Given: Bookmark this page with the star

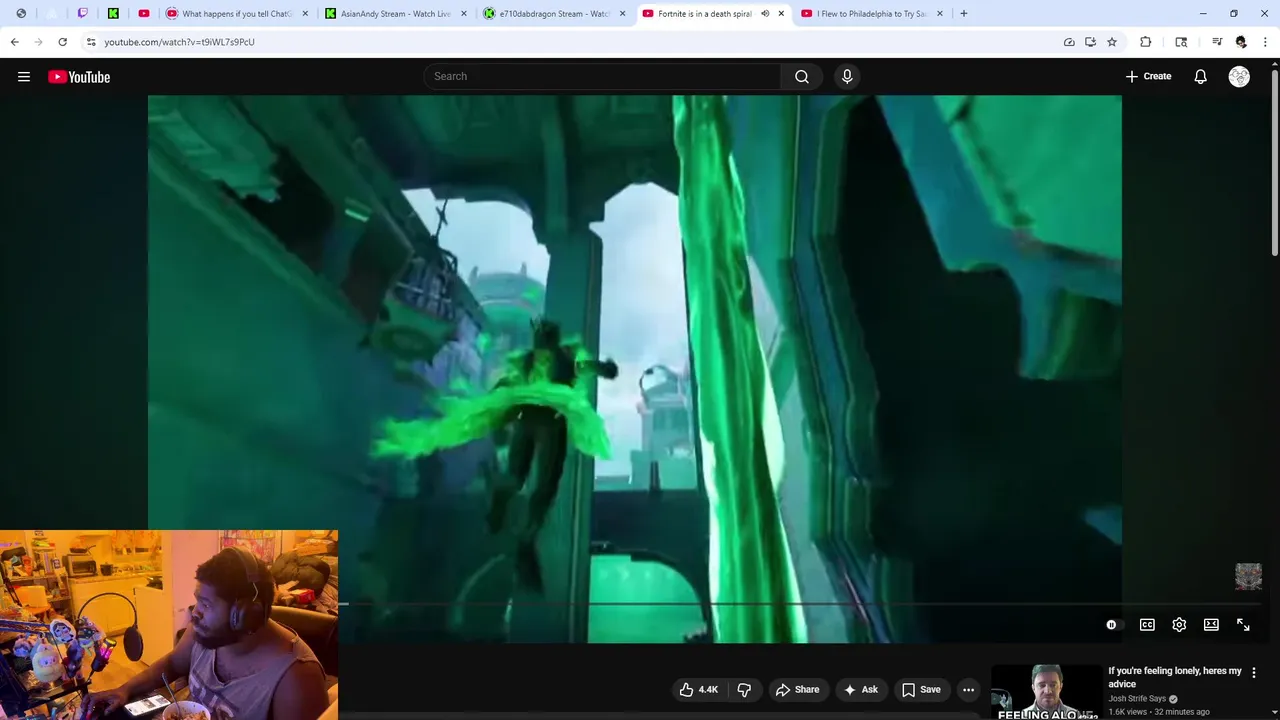Looking at the screenshot, I should point(1112,42).
